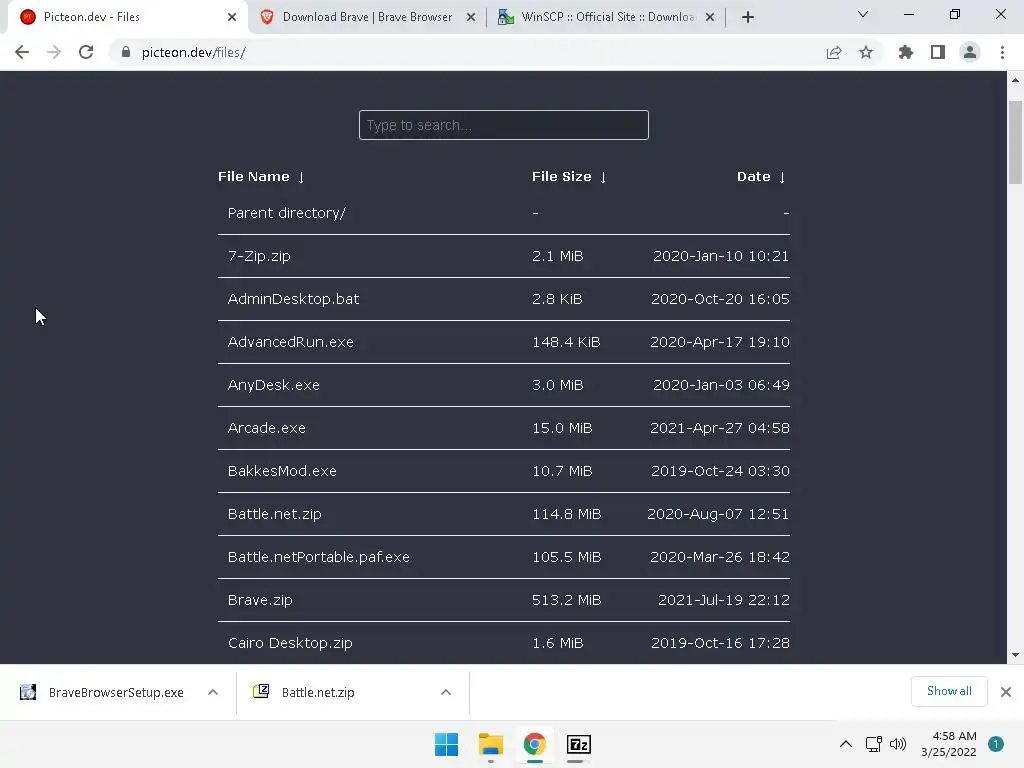Viewport: 1024px width, 768px height.
Task: Open a new browser tab
Action: pyautogui.click(x=748, y=17)
